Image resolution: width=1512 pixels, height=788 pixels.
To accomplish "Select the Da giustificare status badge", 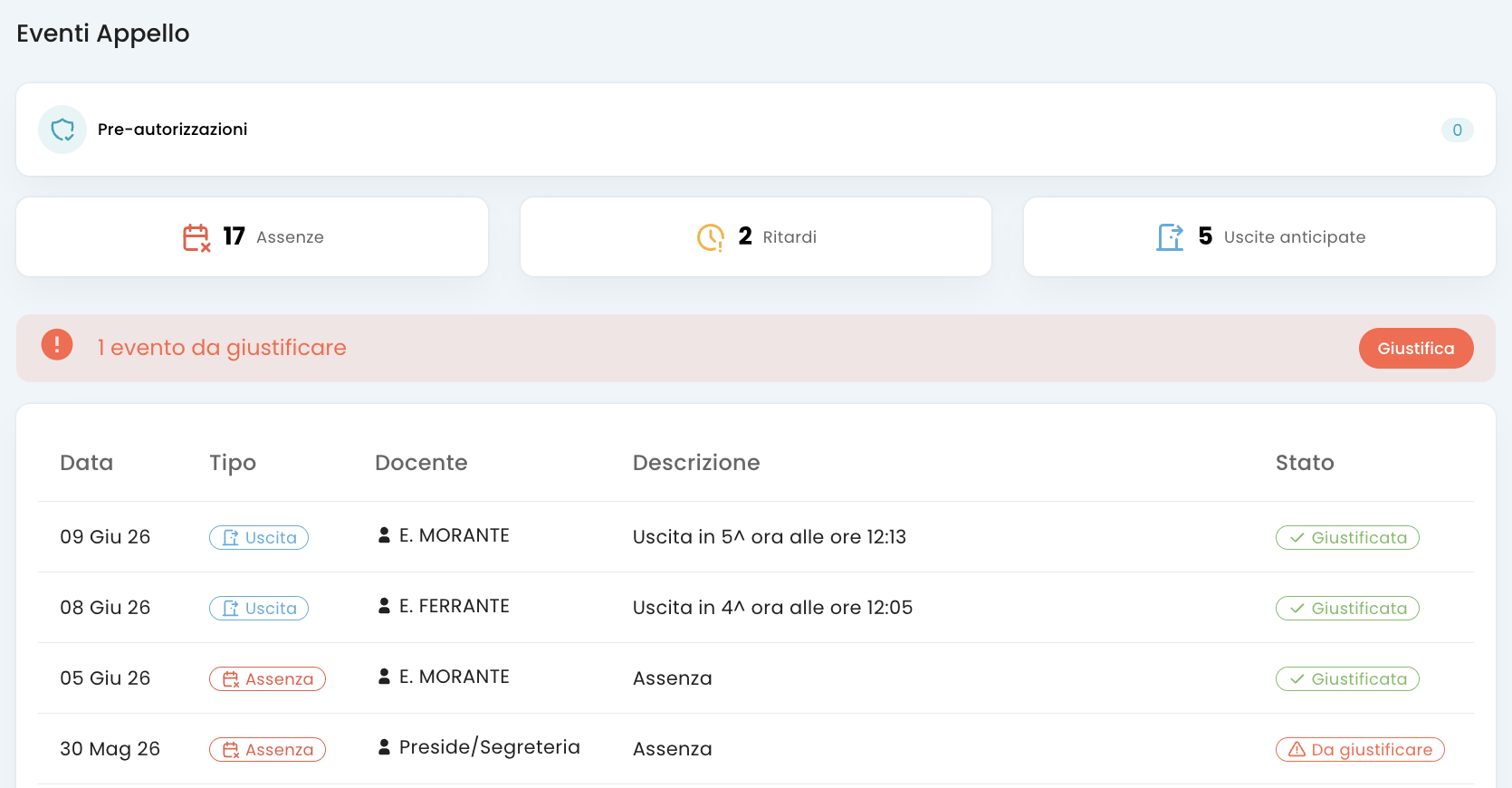I will click(x=1360, y=750).
